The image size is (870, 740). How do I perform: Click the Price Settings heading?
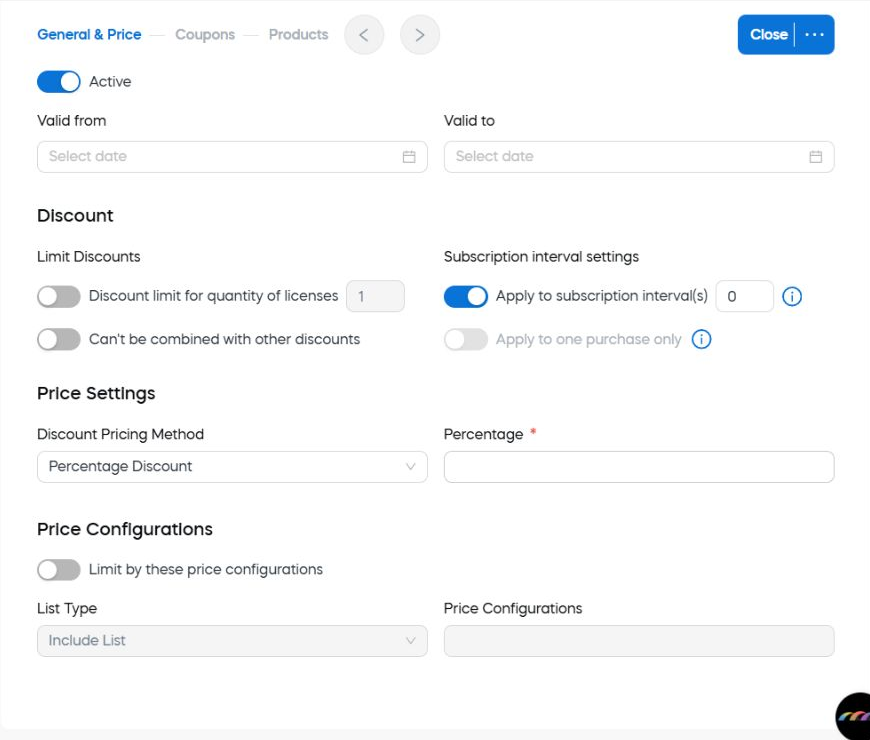tap(96, 393)
